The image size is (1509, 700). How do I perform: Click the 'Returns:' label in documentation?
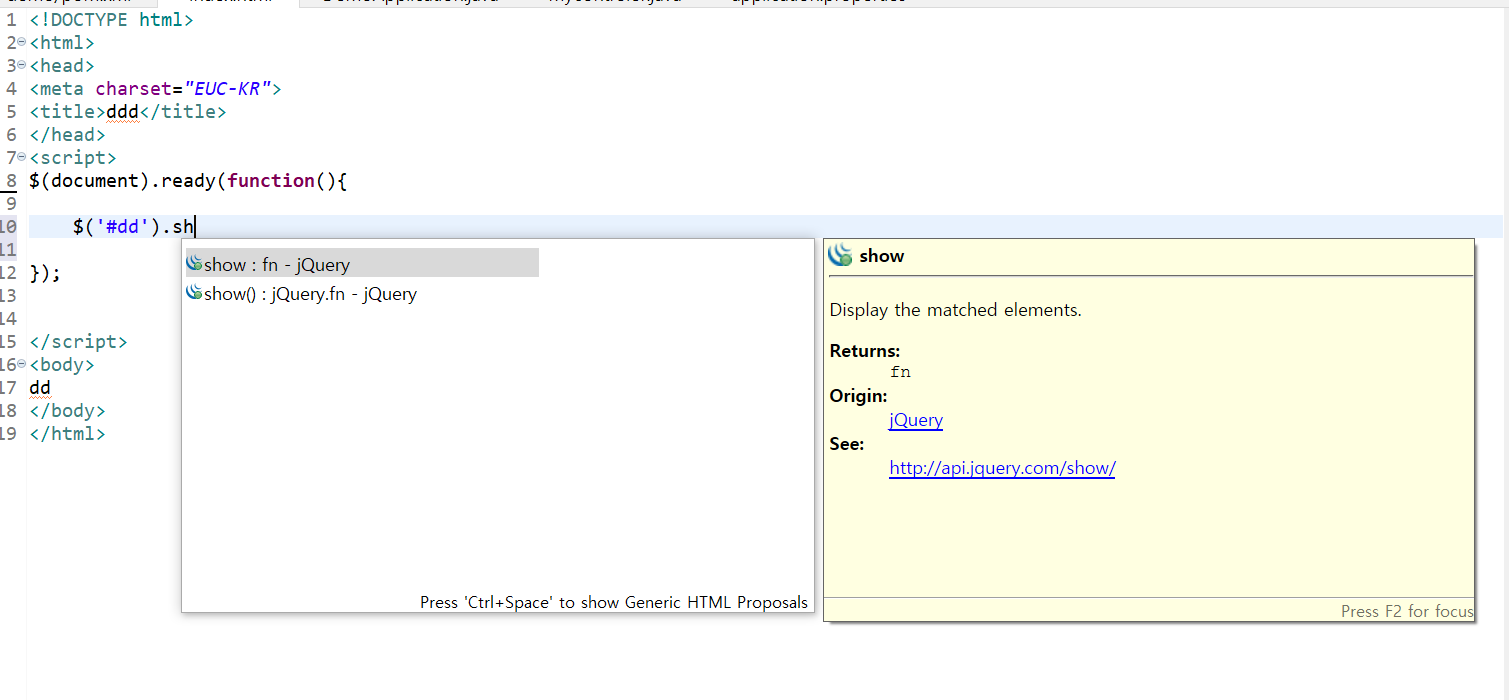[865, 351]
